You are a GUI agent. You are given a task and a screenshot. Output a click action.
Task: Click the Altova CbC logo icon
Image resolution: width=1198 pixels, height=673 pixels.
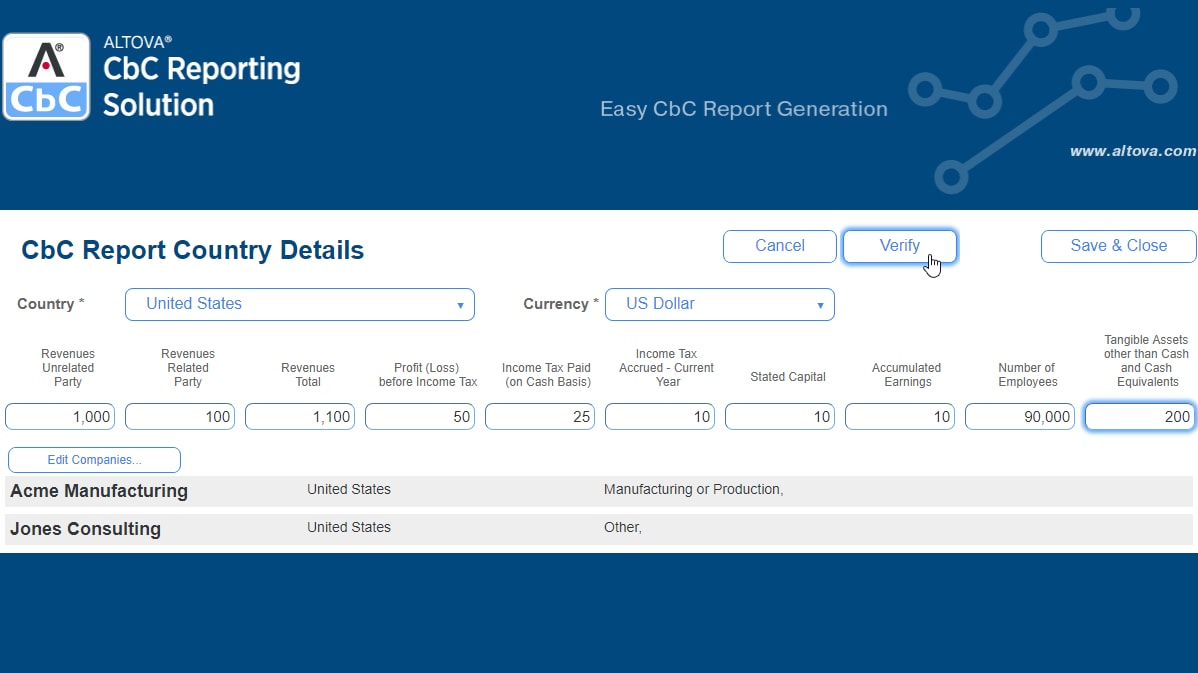[x=46, y=76]
